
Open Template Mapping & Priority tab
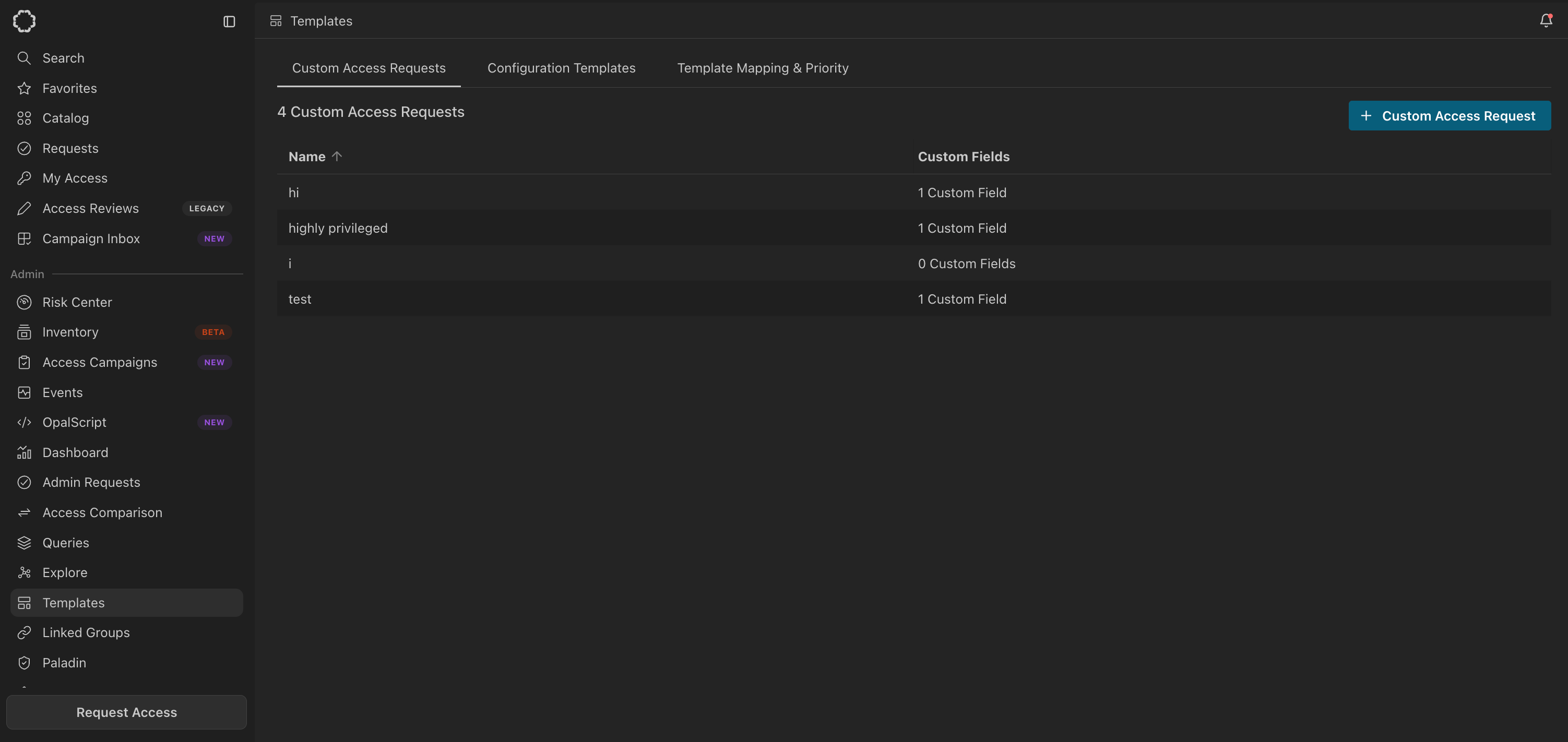coord(763,68)
